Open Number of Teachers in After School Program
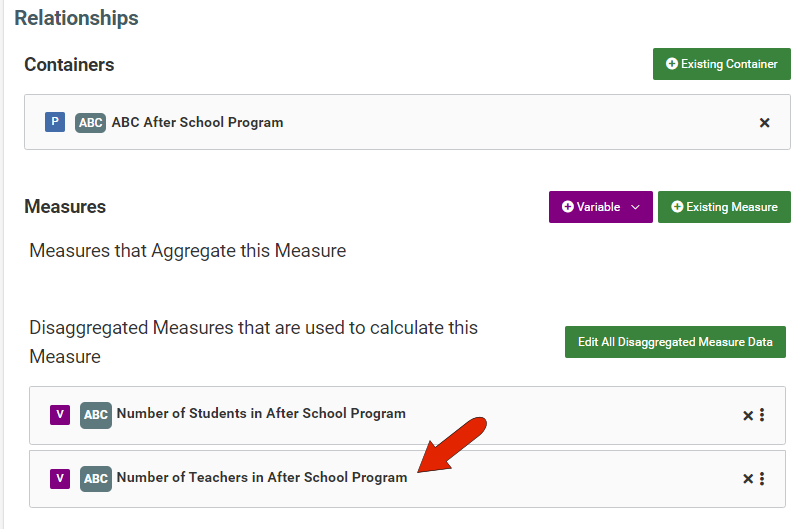 262,477
